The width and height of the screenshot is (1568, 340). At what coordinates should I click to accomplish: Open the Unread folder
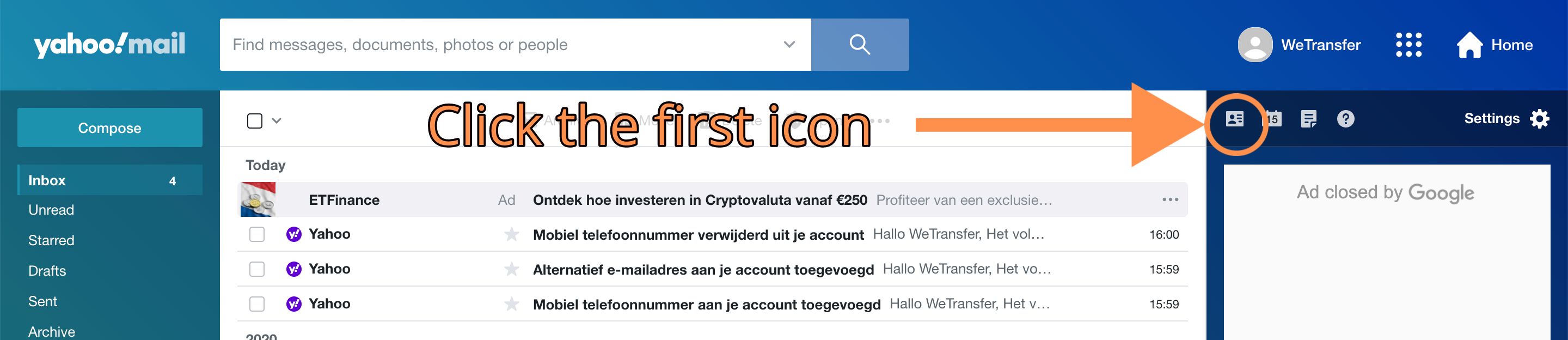click(x=51, y=210)
